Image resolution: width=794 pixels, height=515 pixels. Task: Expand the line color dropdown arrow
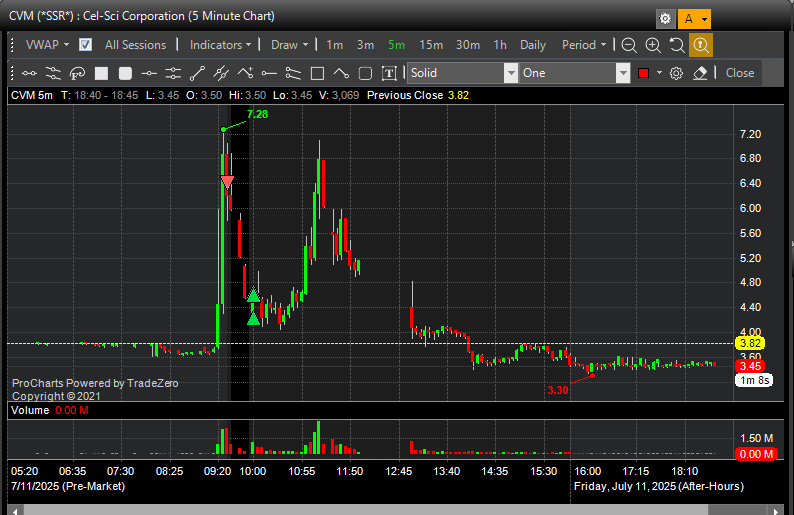click(659, 73)
